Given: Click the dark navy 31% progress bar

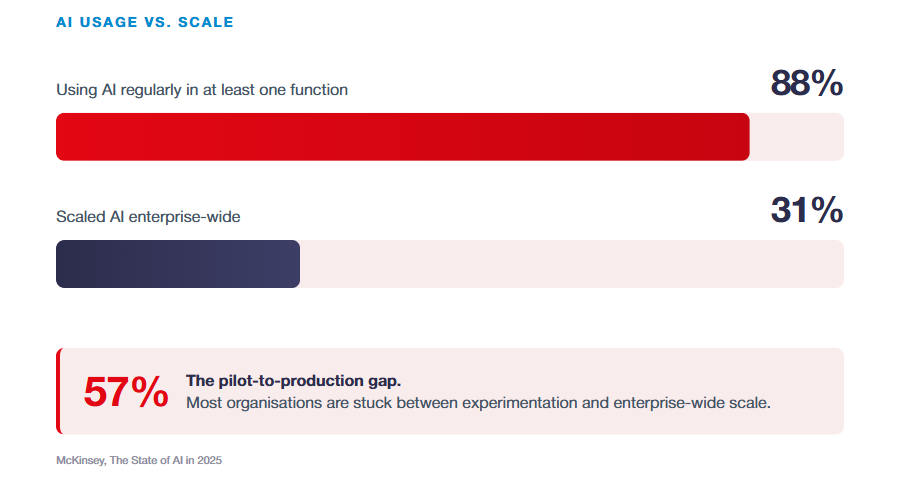Looking at the screenshot, I should (178, 264).
